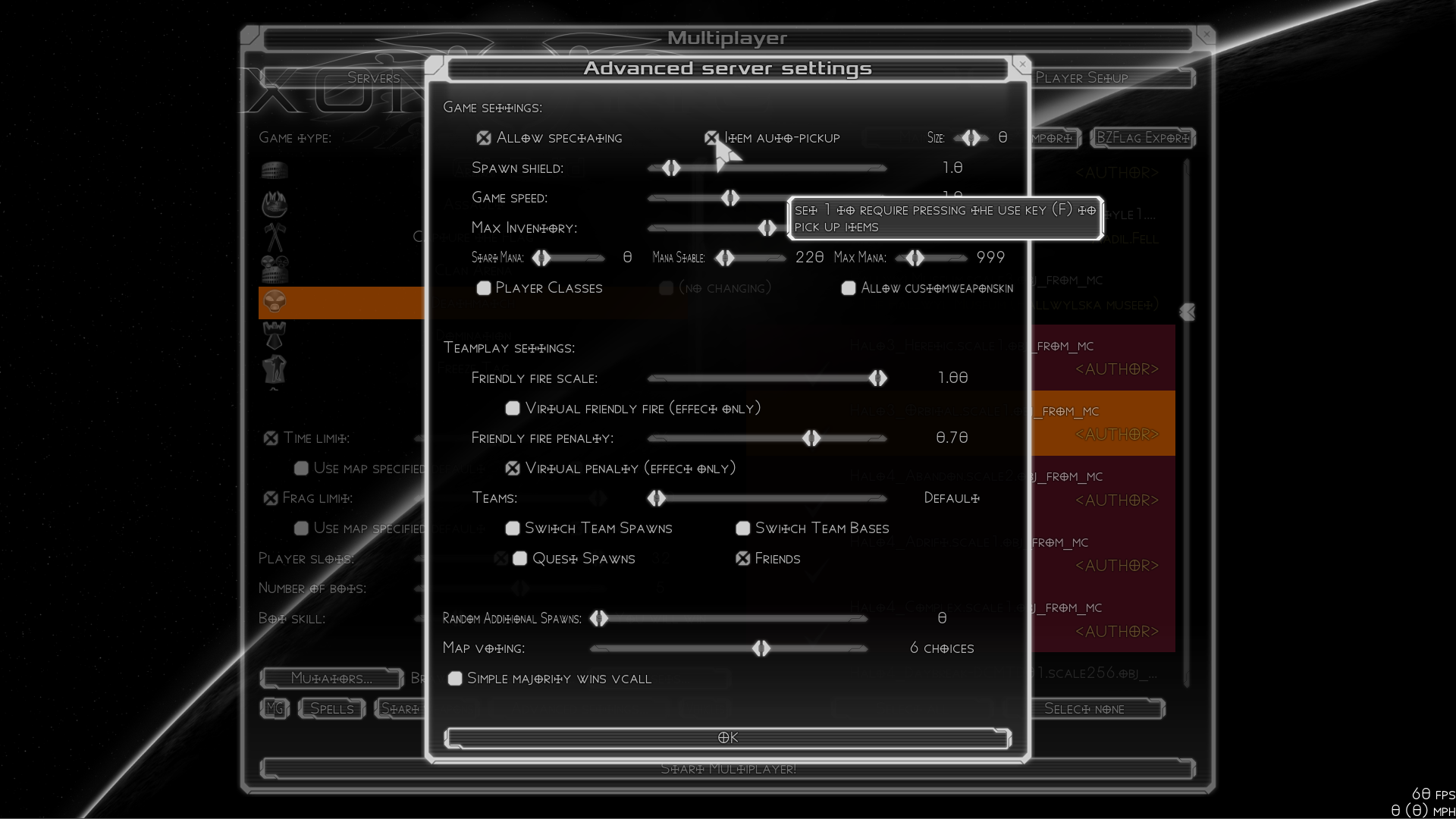
Task: Click the Game speed slider handle
Action: click(x=730, y=198)
